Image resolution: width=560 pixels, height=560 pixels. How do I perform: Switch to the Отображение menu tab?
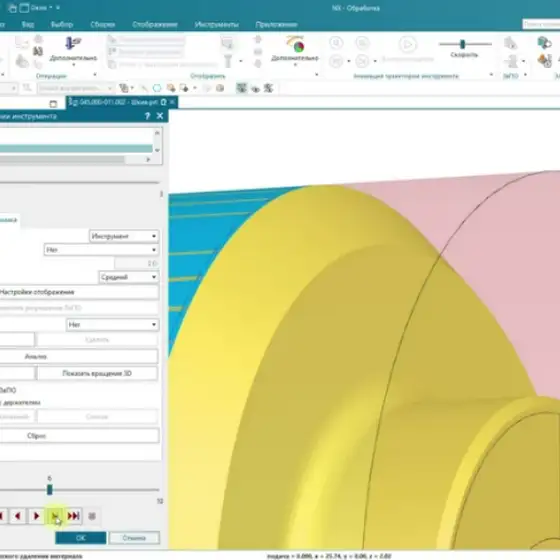(155, 24)
